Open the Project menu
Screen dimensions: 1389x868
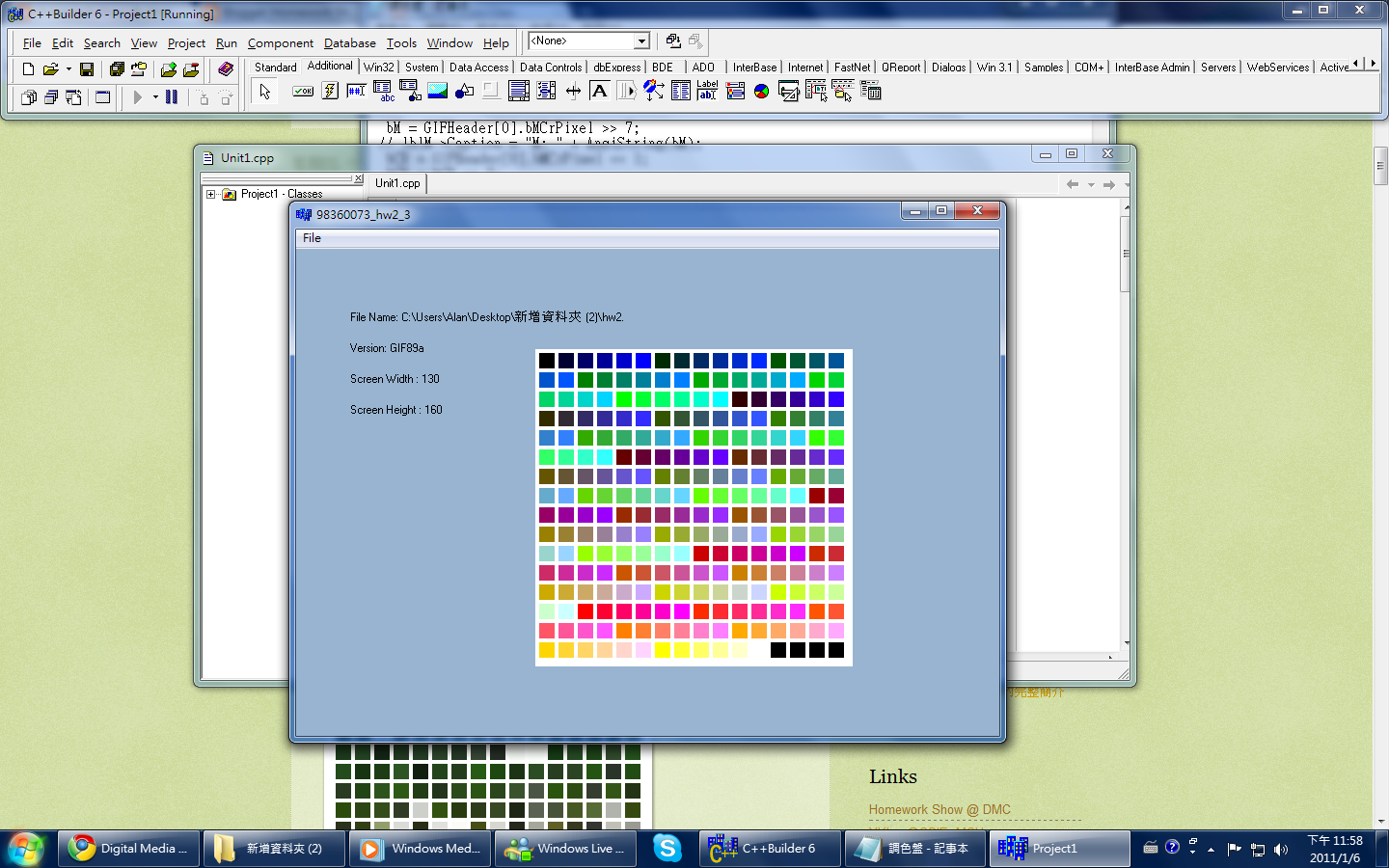[x=186, y=43]
